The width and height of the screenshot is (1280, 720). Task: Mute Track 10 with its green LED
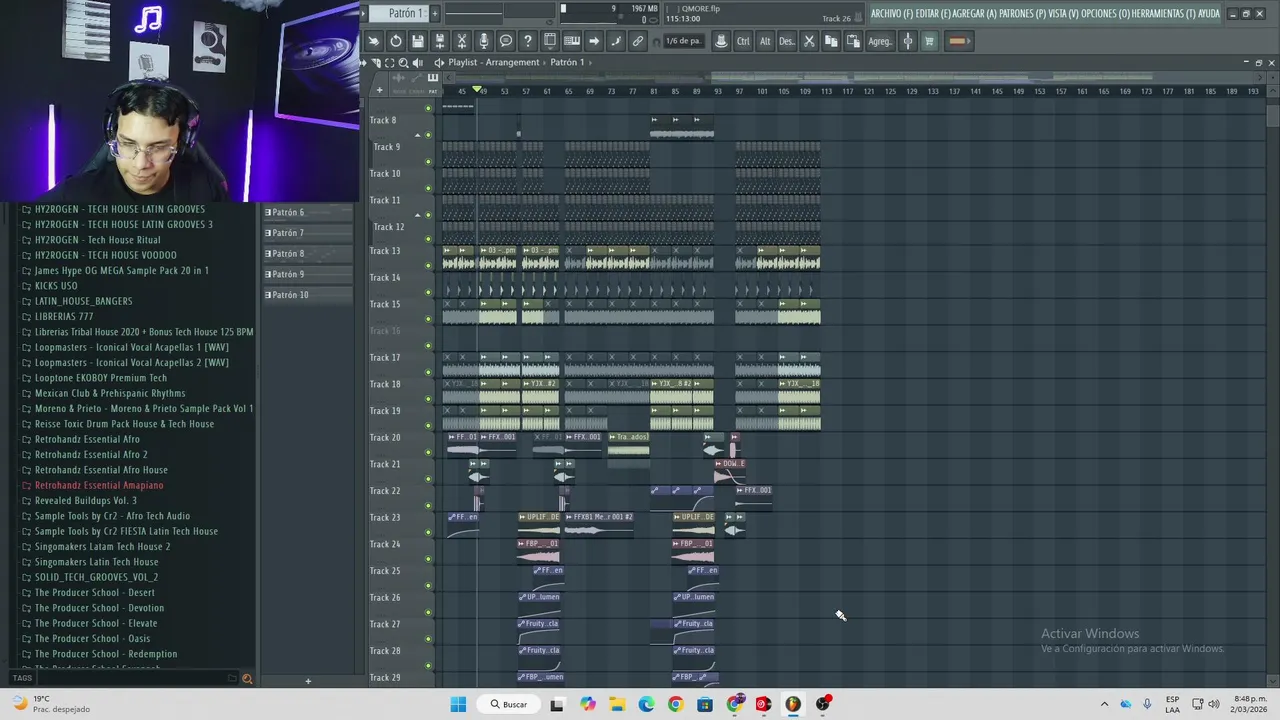pos(429,188)
